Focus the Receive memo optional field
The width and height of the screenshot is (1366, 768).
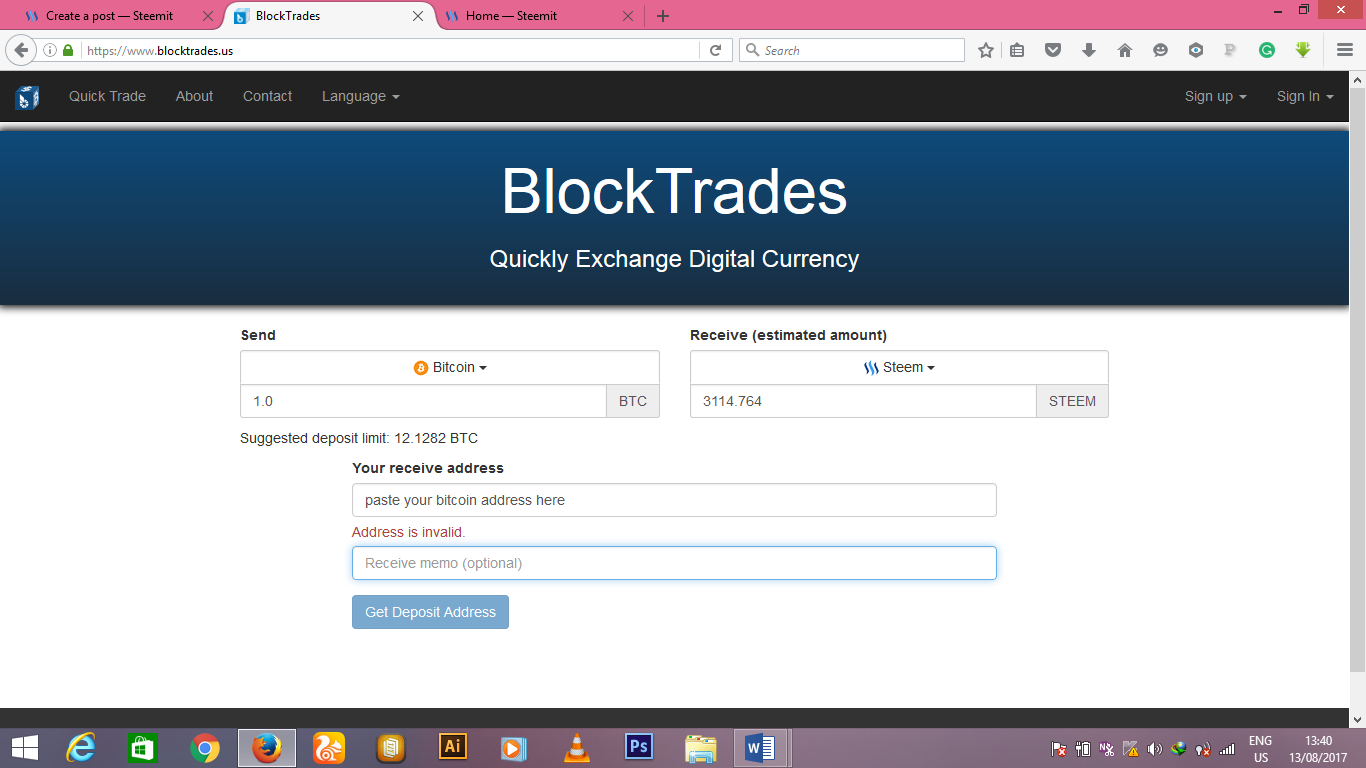pos(674,563)
